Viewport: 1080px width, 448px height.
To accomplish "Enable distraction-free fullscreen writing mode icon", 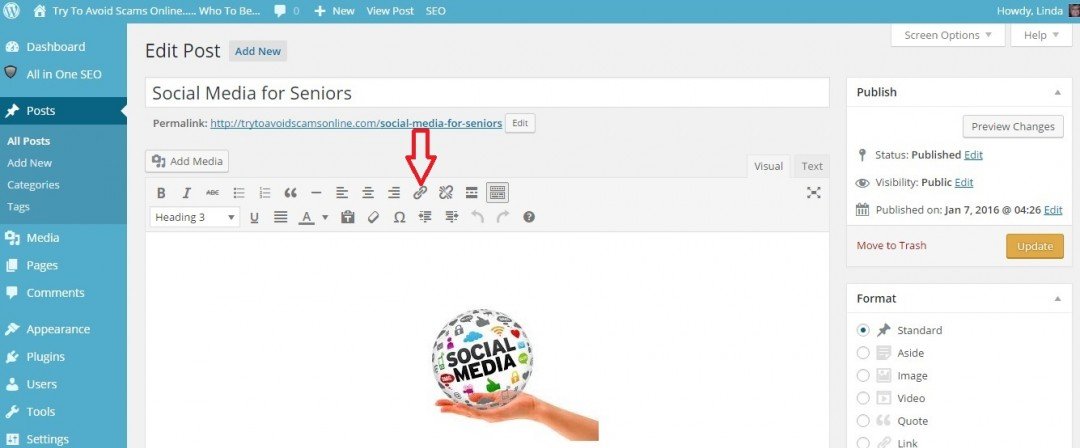I will click(813, 193).
